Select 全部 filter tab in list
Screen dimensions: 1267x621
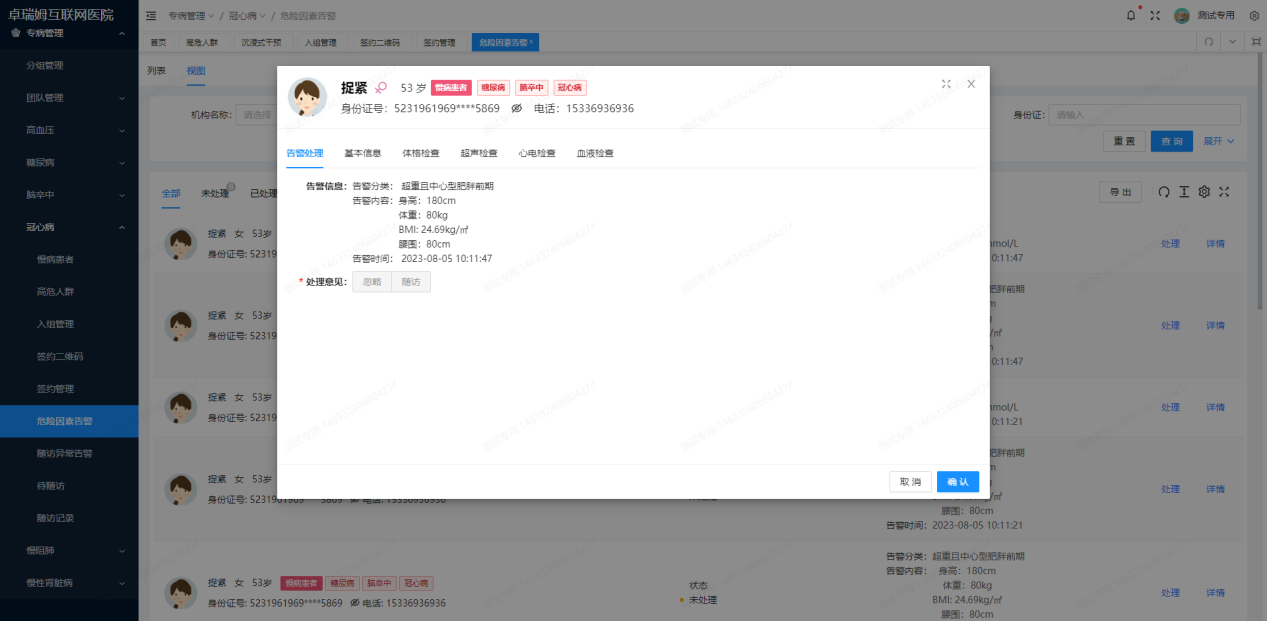pyautogui.click(x=171, y=193)
